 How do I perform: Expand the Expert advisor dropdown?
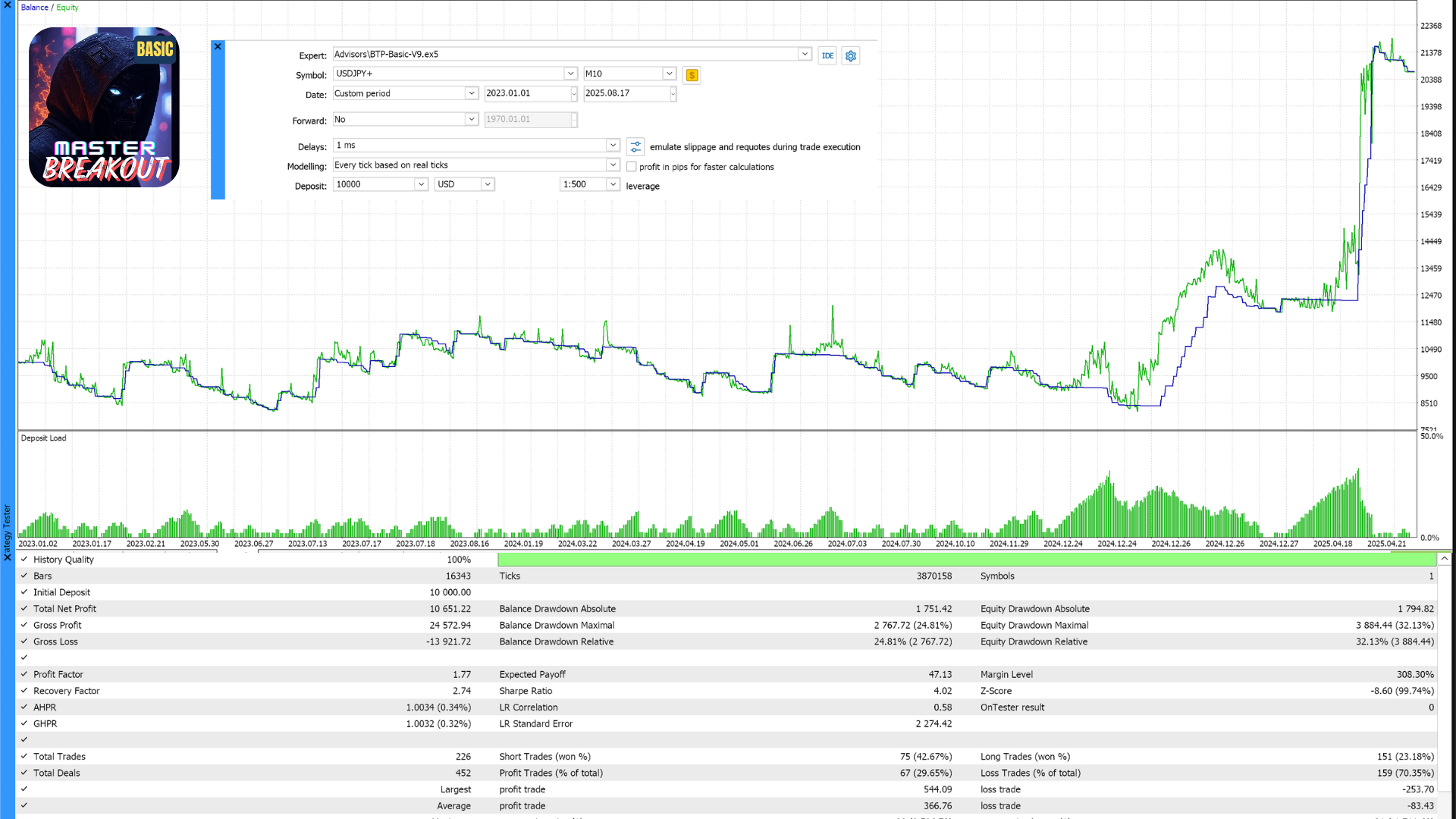click(x=804, y=54)
